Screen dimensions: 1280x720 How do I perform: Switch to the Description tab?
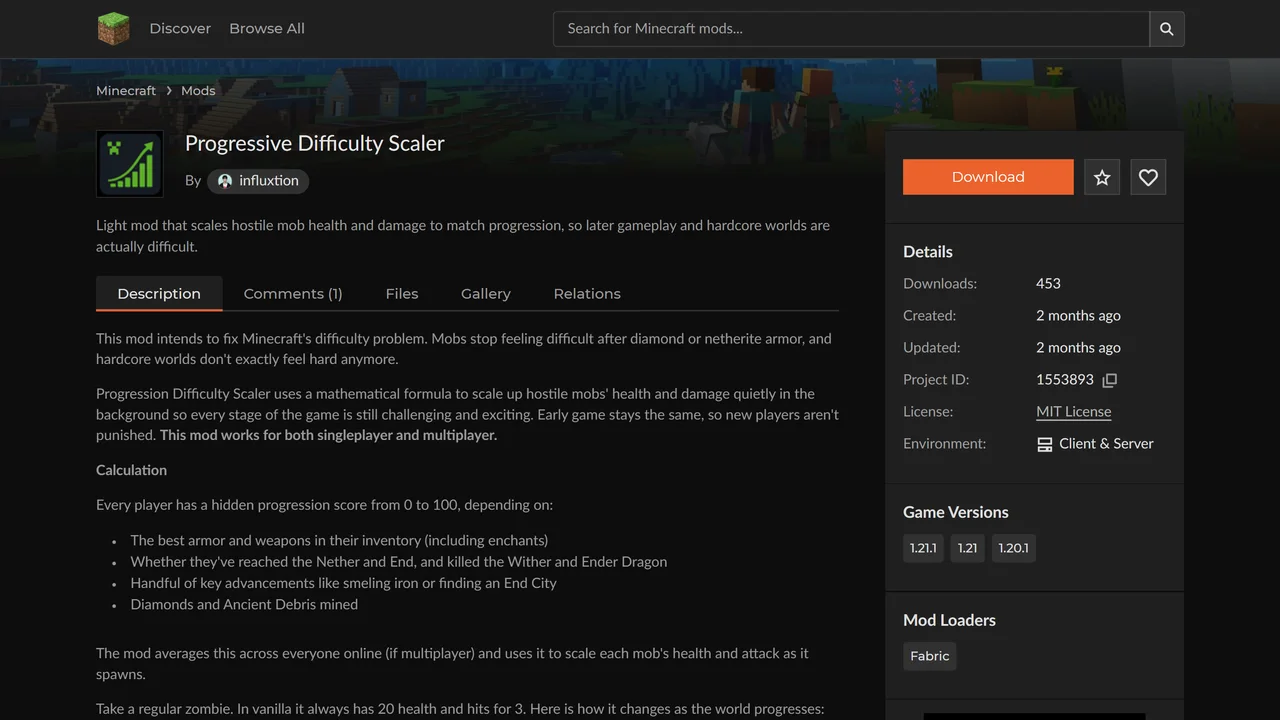tap(159, 294)
